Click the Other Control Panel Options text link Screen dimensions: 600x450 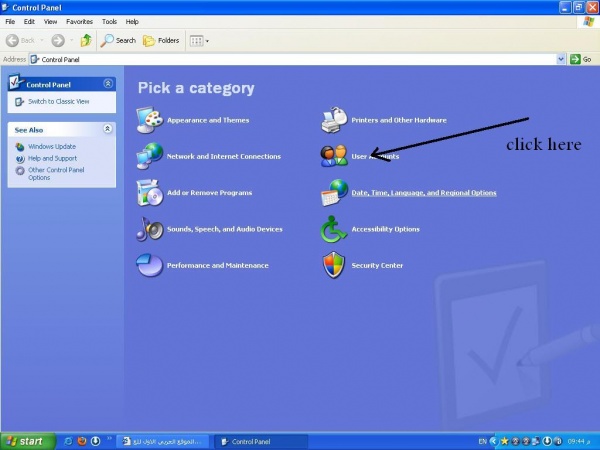pos(56,174)
